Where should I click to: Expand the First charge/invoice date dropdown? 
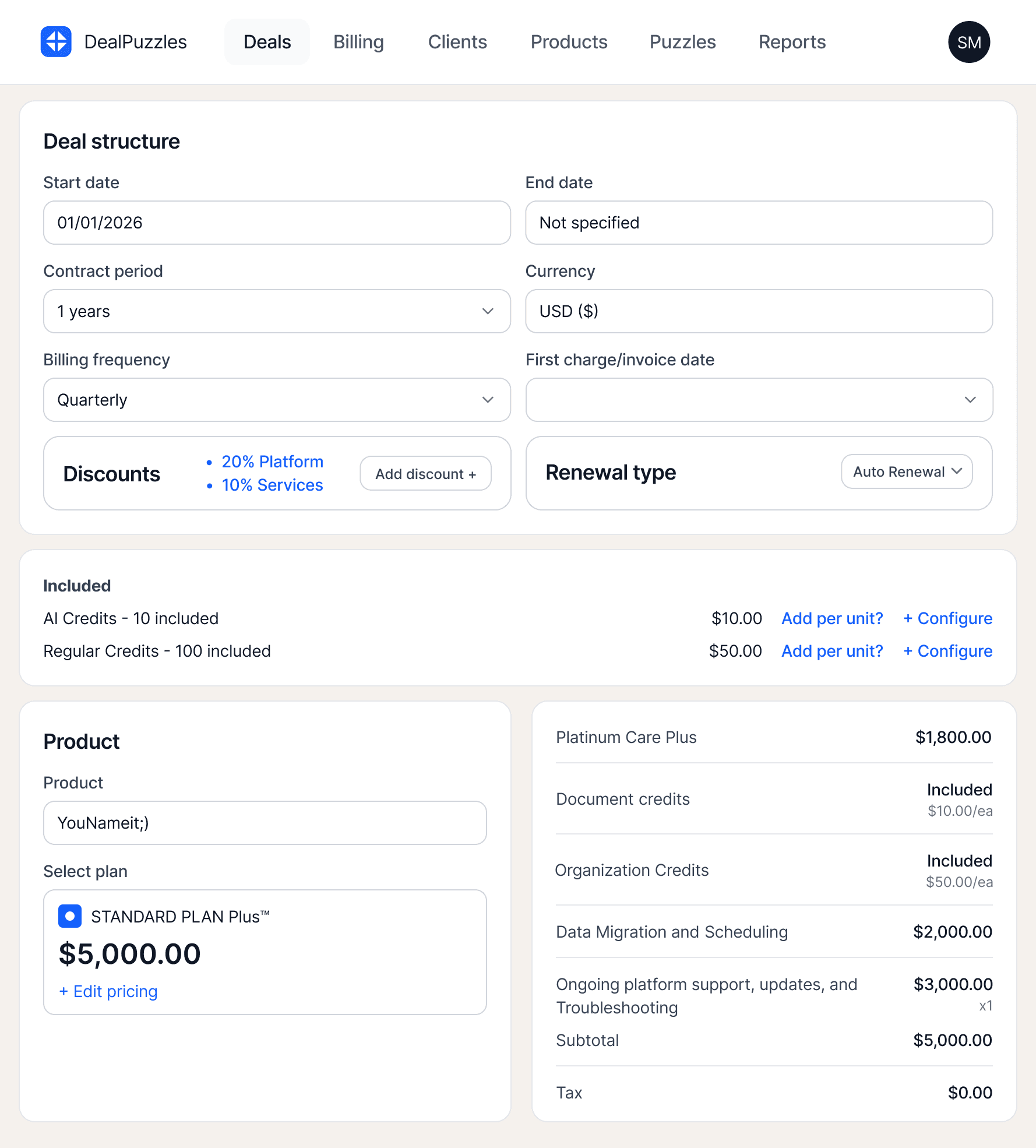(x=759, y=400)
